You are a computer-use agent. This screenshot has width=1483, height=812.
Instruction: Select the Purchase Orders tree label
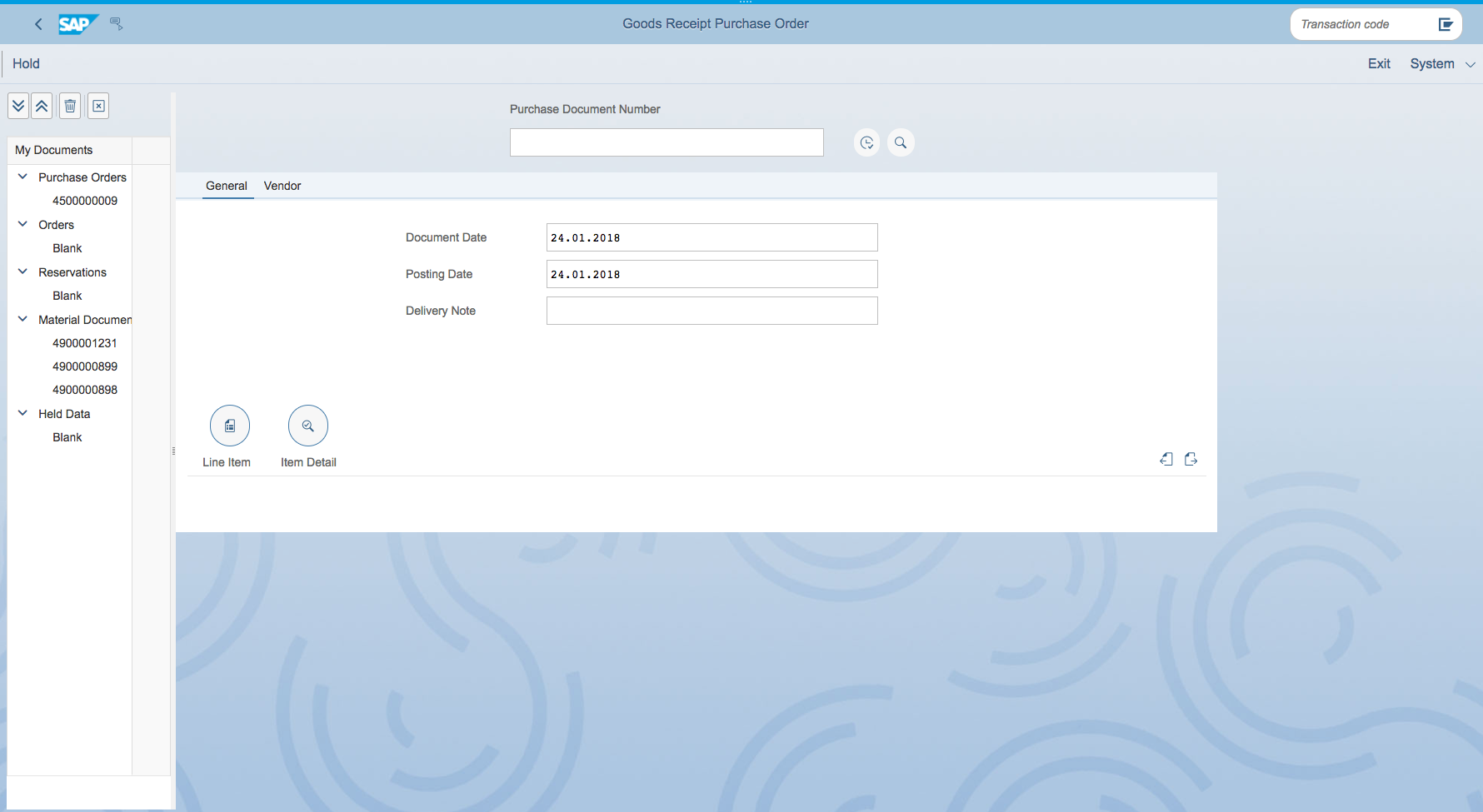tap(82, 177)
